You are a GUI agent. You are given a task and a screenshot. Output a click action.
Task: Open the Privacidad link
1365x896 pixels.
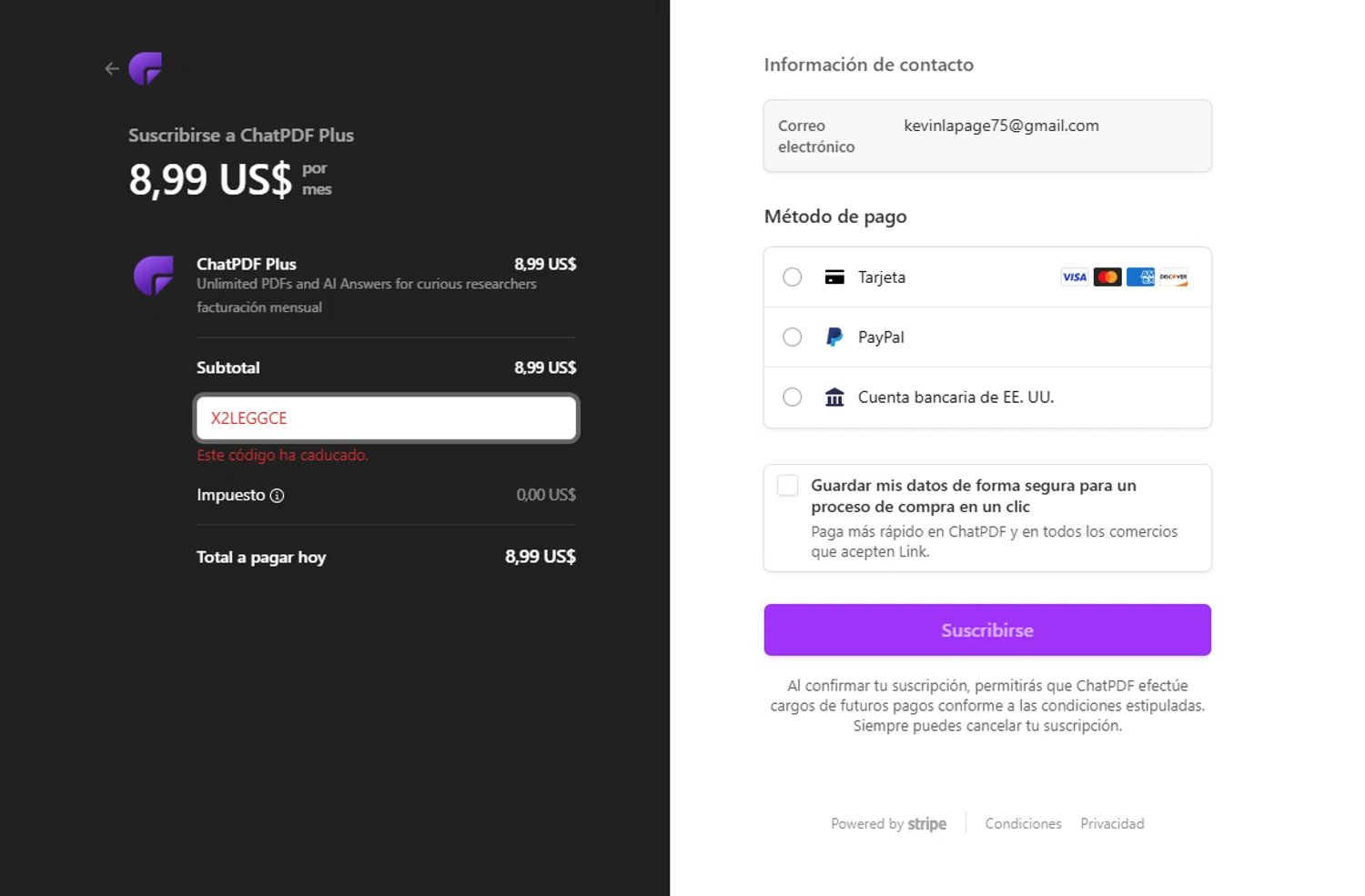click(1112, 823)
